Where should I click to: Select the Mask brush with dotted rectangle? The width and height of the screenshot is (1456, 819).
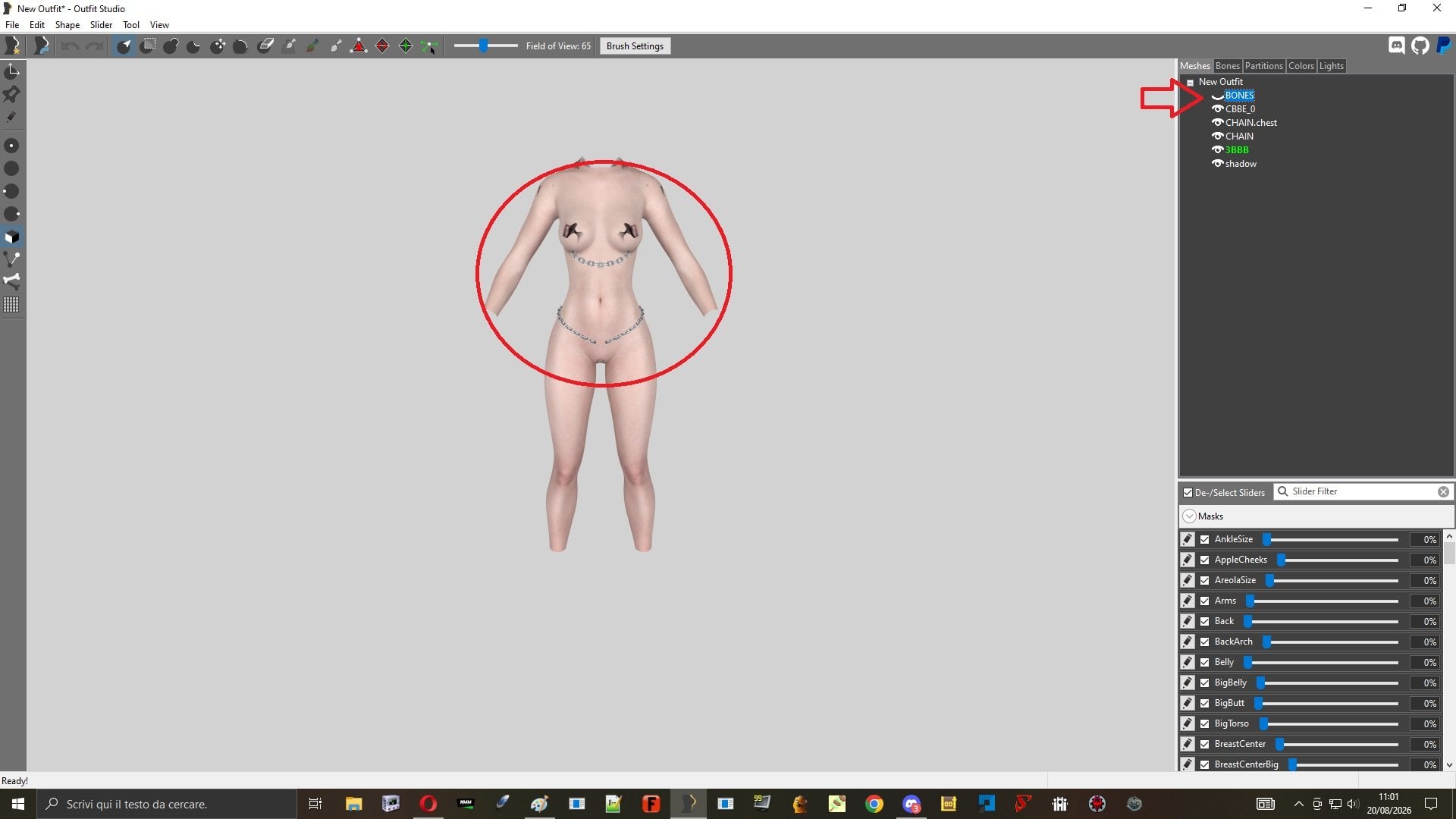tap(148, 46)
